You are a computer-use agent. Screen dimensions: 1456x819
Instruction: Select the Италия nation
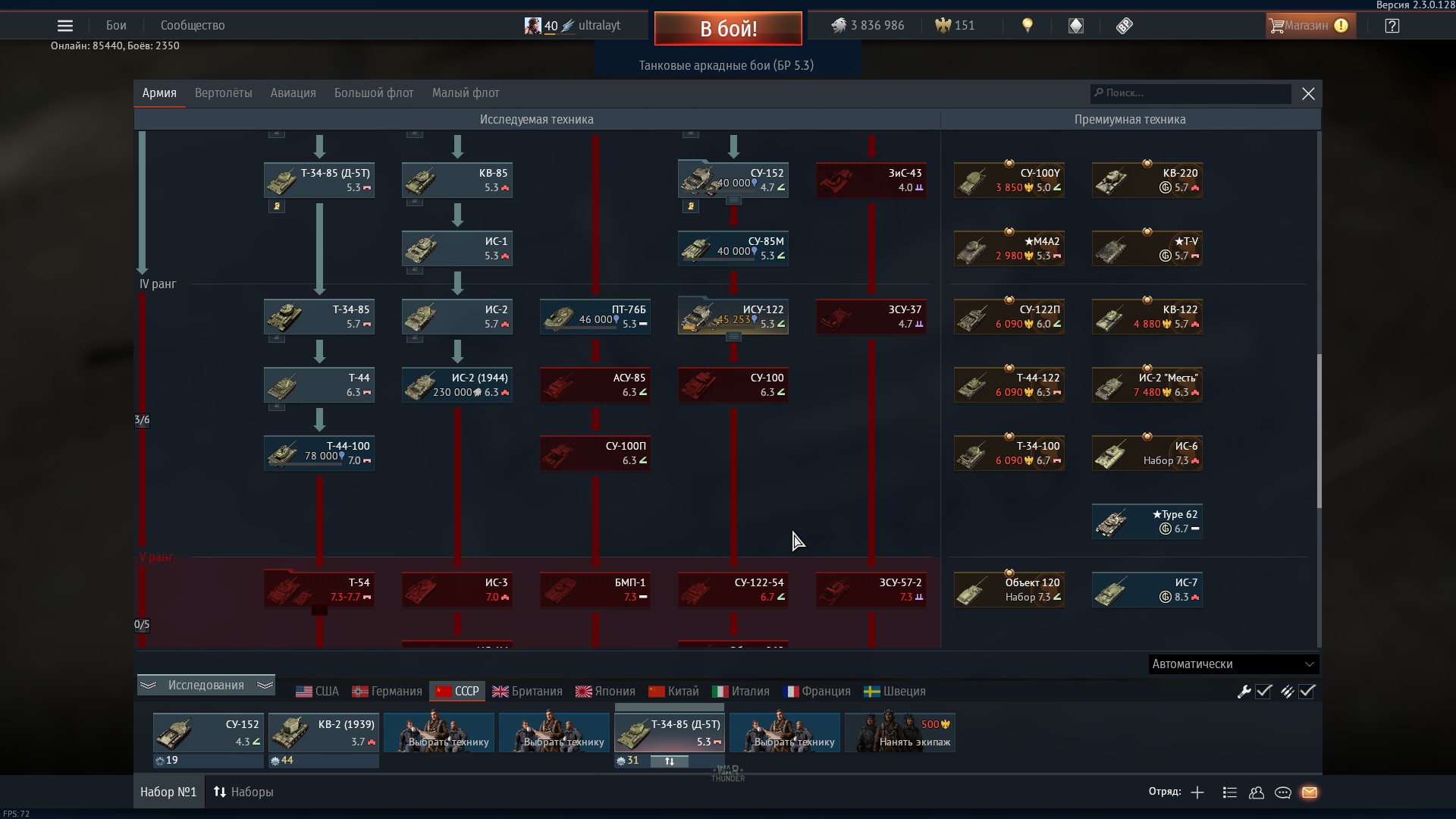742,692
